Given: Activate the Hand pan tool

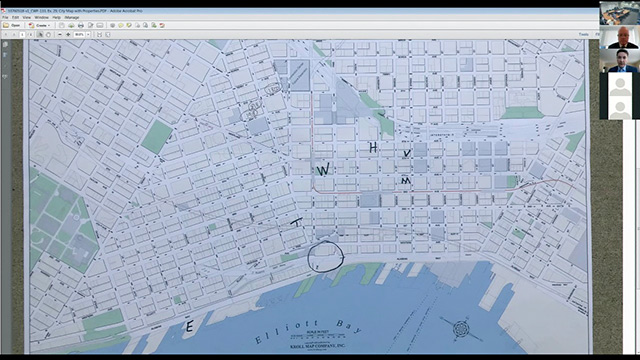Looking at the screenshot, I should pyautogui.click(x=48, y=35).
